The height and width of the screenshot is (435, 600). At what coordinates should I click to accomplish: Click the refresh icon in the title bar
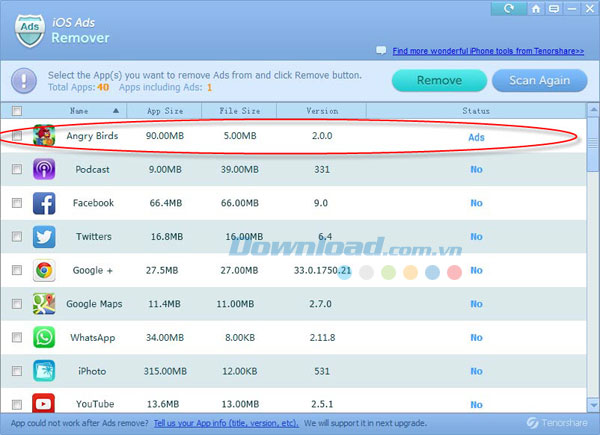[x=509, y=8]
